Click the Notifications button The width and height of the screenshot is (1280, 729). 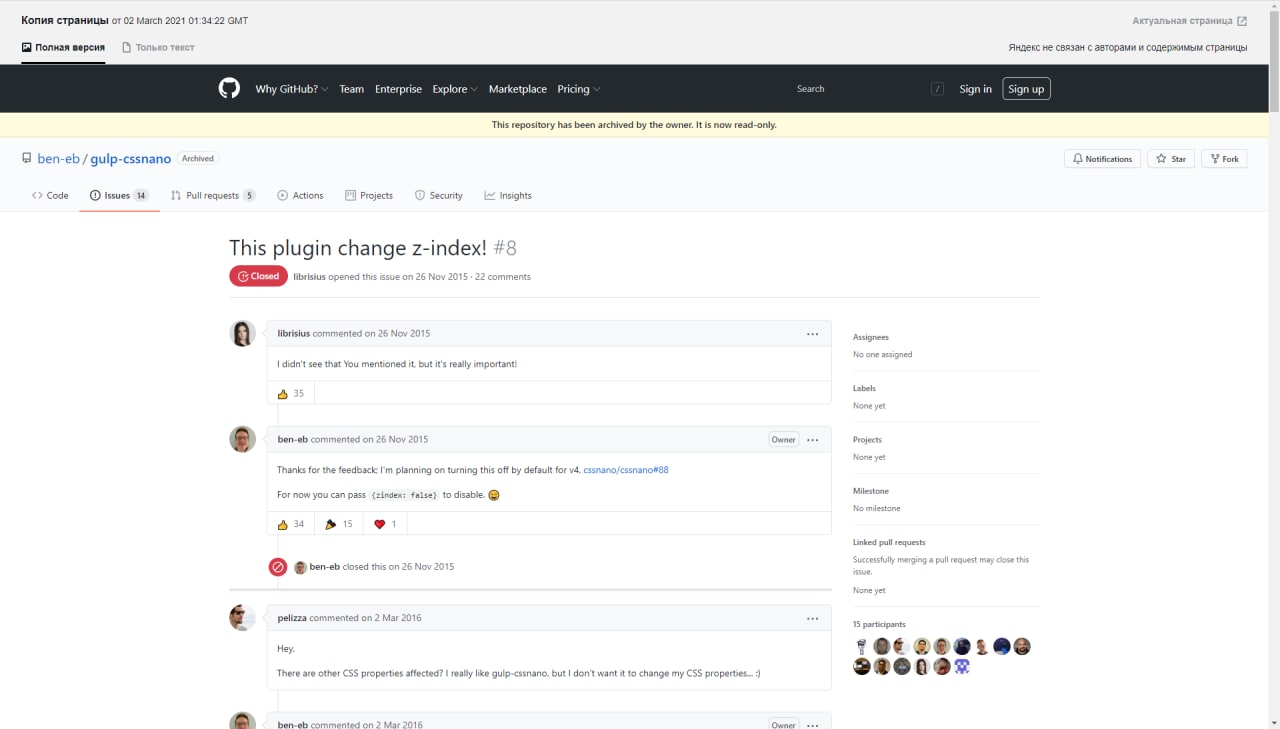tap(1102, 159)
